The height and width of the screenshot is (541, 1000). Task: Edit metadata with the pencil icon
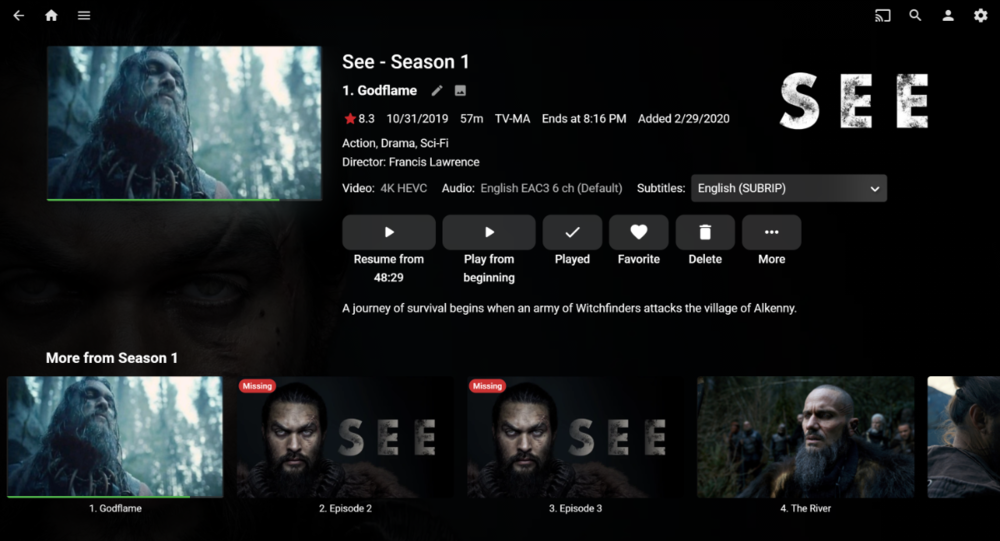point(437,91)
